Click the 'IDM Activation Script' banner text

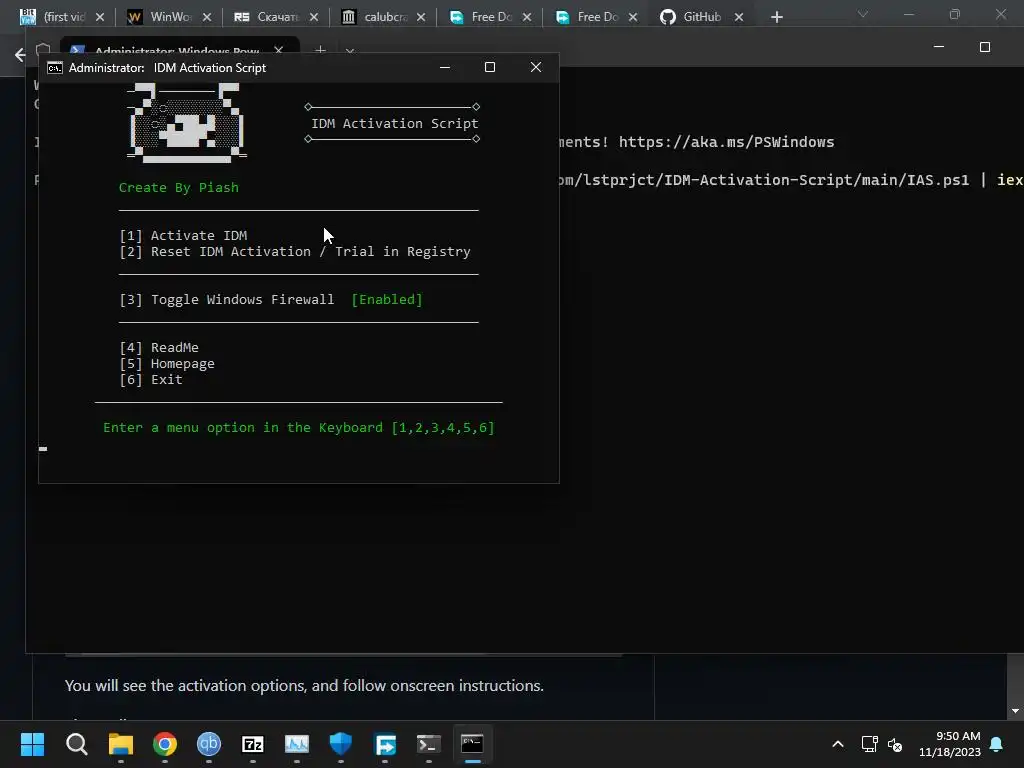click(394, 123)
